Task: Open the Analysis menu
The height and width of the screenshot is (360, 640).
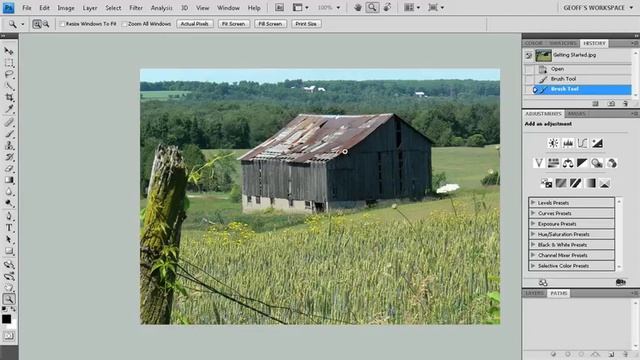Action: point(161,8)
